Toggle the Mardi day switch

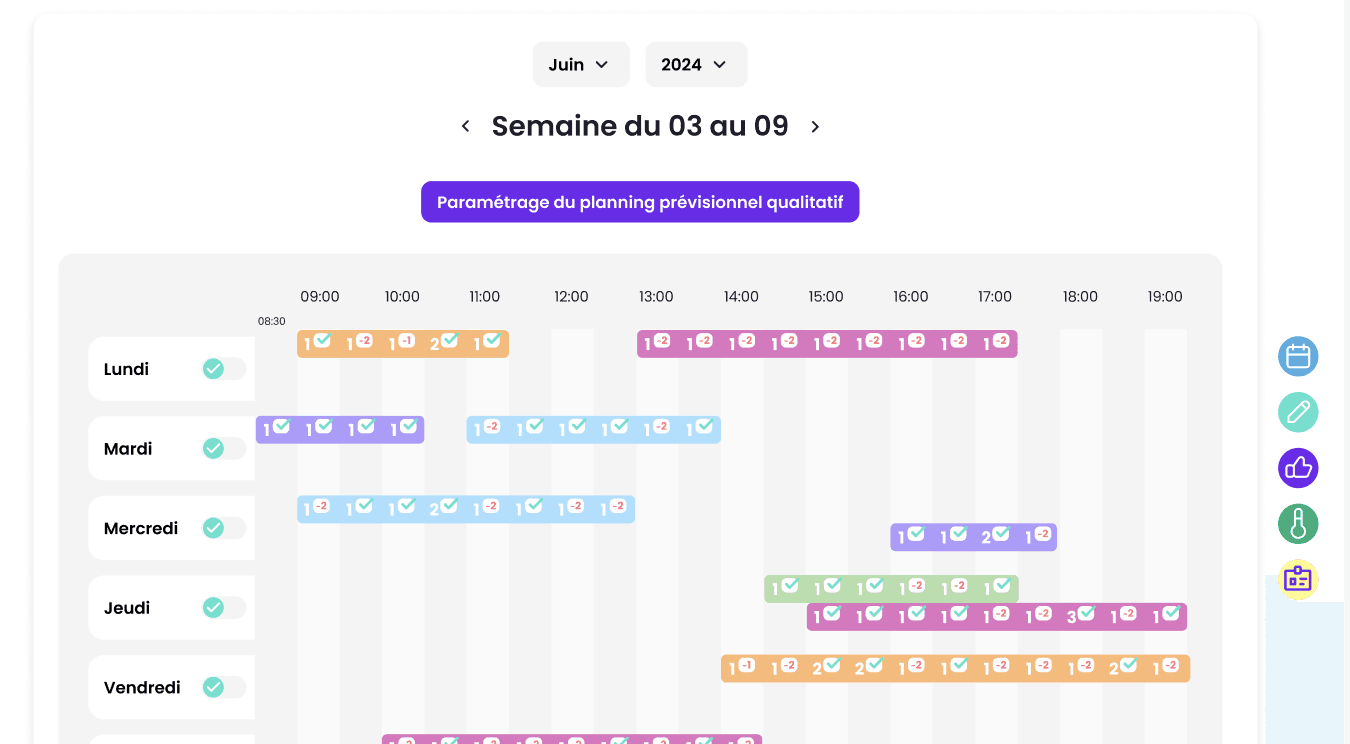[224, 448]
